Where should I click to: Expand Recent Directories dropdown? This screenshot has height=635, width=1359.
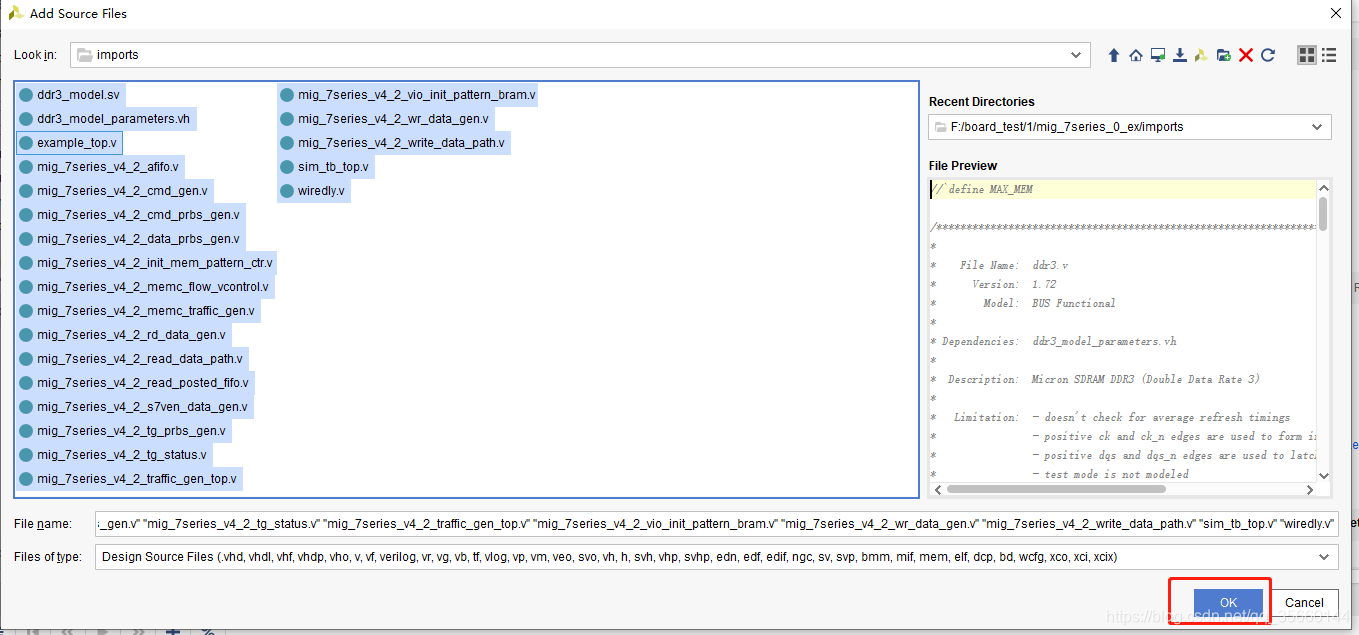1319,127
